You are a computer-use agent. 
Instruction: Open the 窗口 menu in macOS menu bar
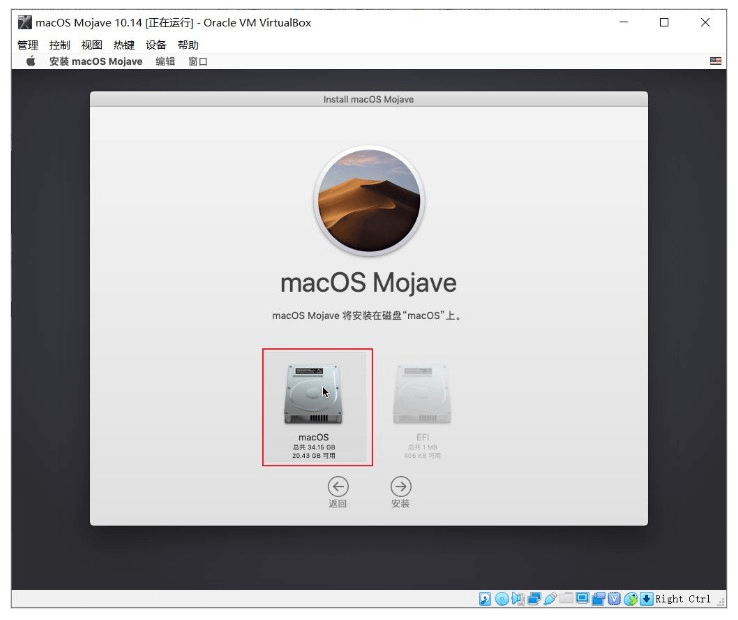tap(198, 61)
